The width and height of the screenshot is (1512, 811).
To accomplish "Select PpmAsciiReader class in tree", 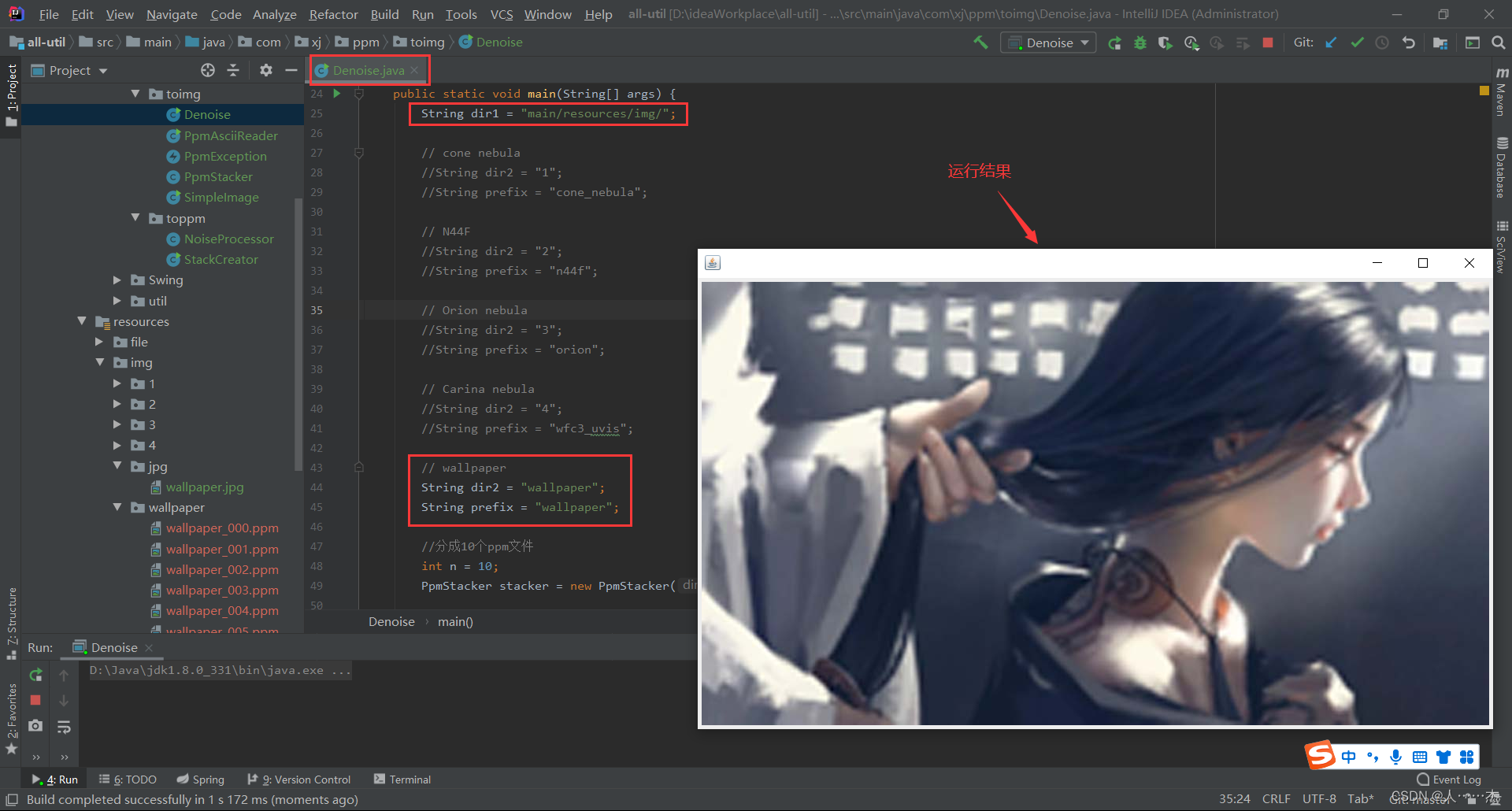I will (231, 135).
